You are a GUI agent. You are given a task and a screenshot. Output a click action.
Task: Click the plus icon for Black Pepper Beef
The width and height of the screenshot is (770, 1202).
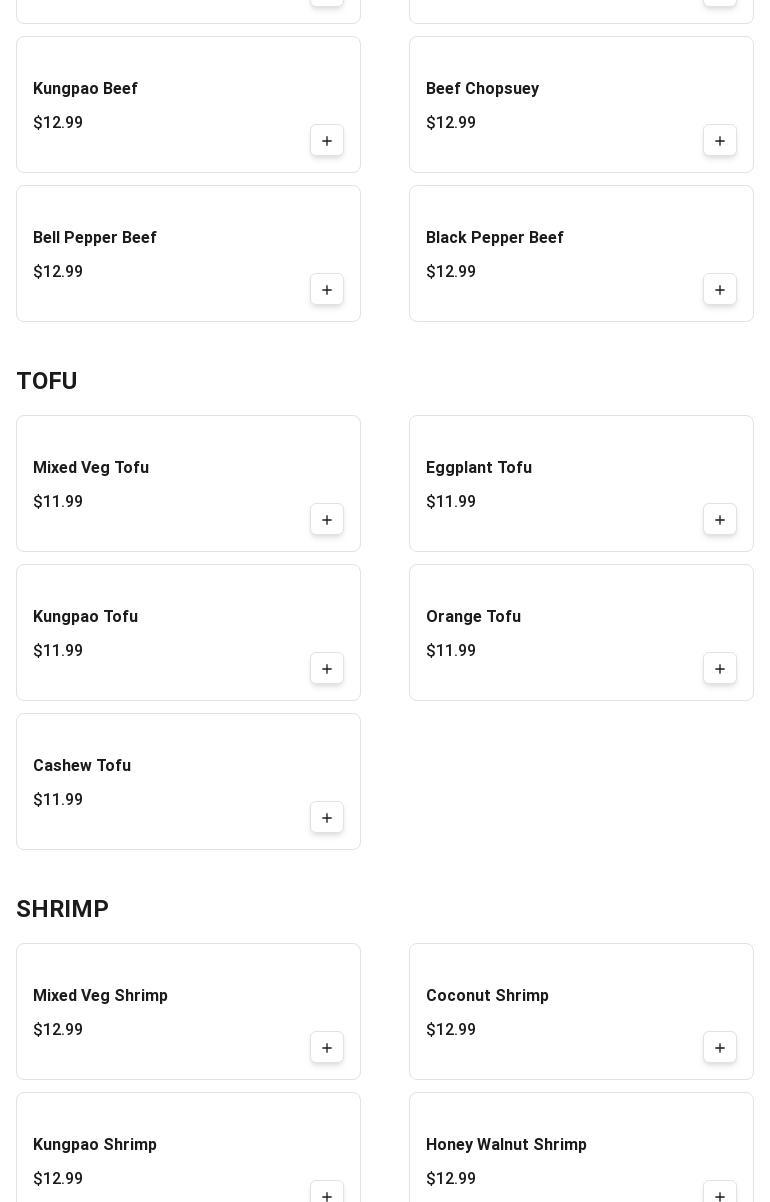click(x=720, y=290)
